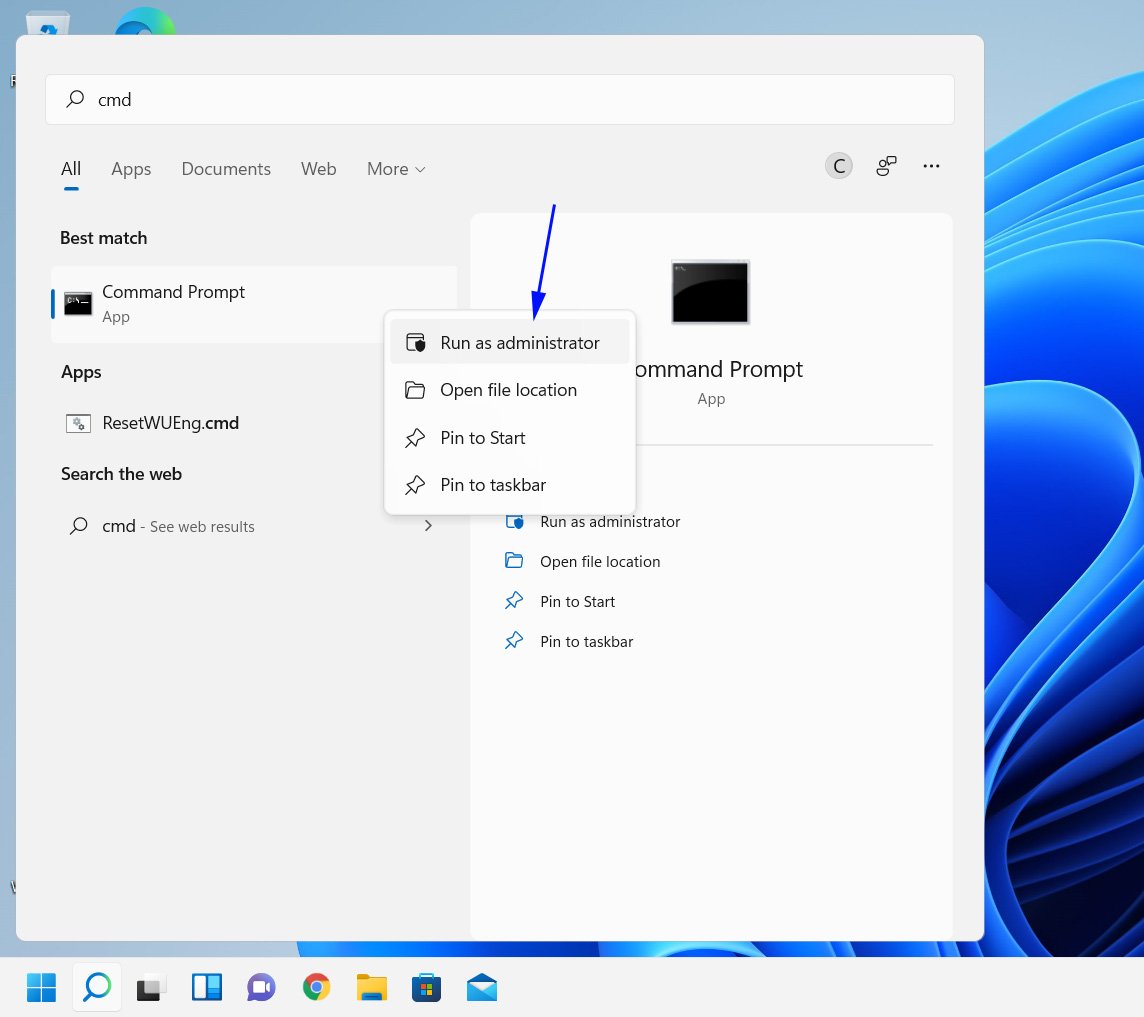Open the Mail app from the taskbar
This screenshot has height=1017, width=1144.
click(x=482, y=987)
